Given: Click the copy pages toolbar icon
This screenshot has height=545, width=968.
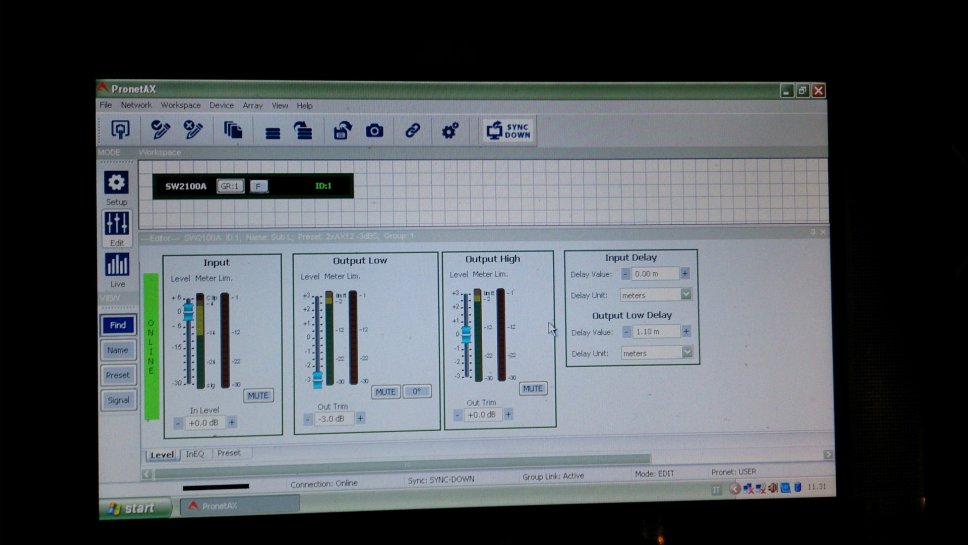Looking at the screenshot, I should coord(233,130).
